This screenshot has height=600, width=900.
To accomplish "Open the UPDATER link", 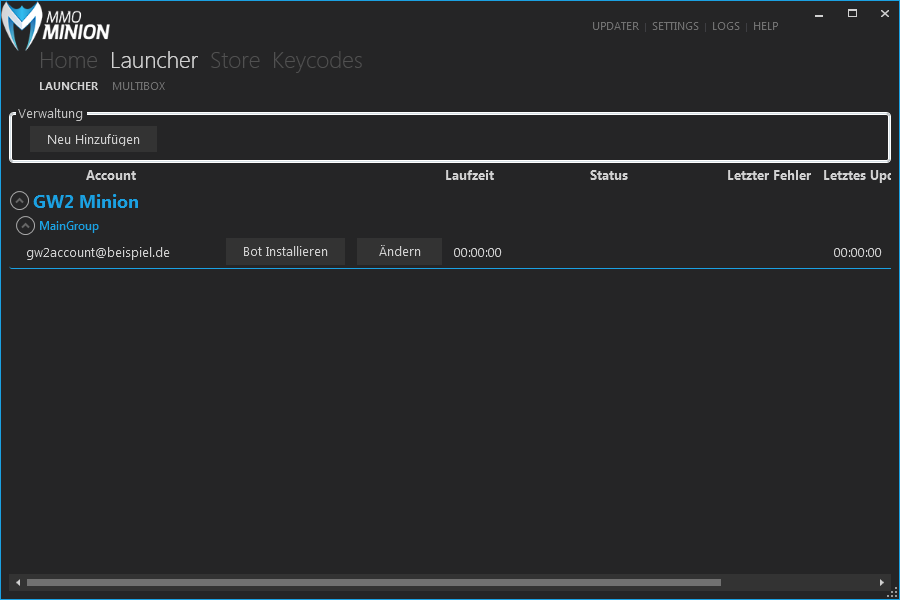I will pos(615,27).
